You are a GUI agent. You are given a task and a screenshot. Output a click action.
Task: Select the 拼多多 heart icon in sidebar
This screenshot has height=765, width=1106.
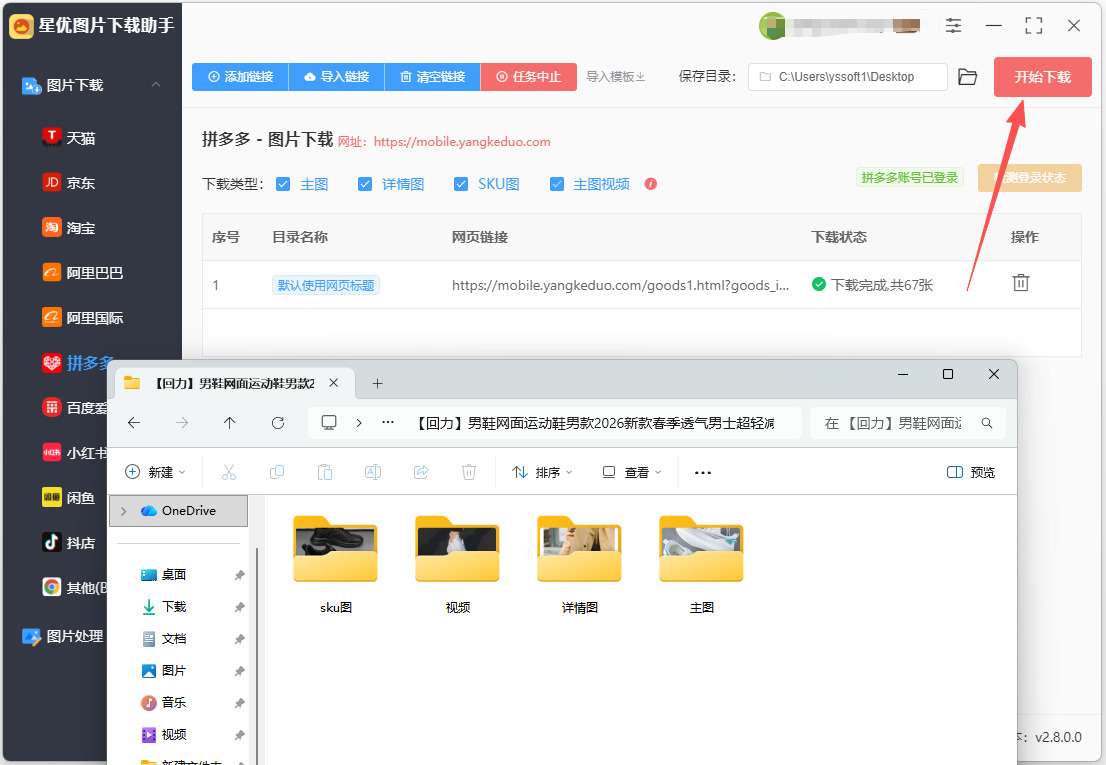coord(52,362)
